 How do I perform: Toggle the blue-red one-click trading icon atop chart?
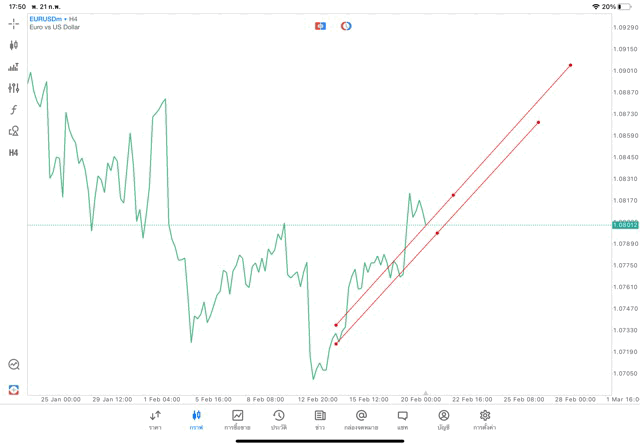[320, 26]
